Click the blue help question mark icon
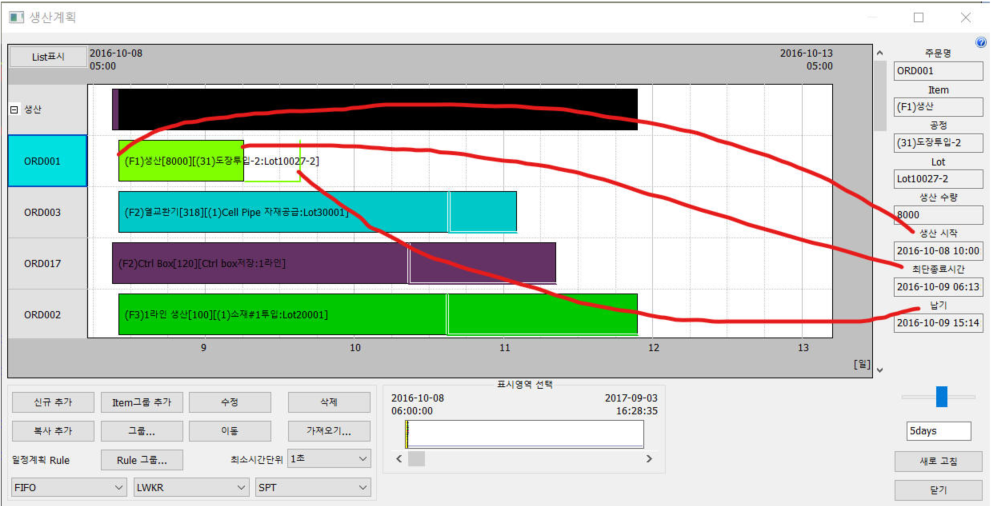This screenshot has height=507, width=992. 981,42
